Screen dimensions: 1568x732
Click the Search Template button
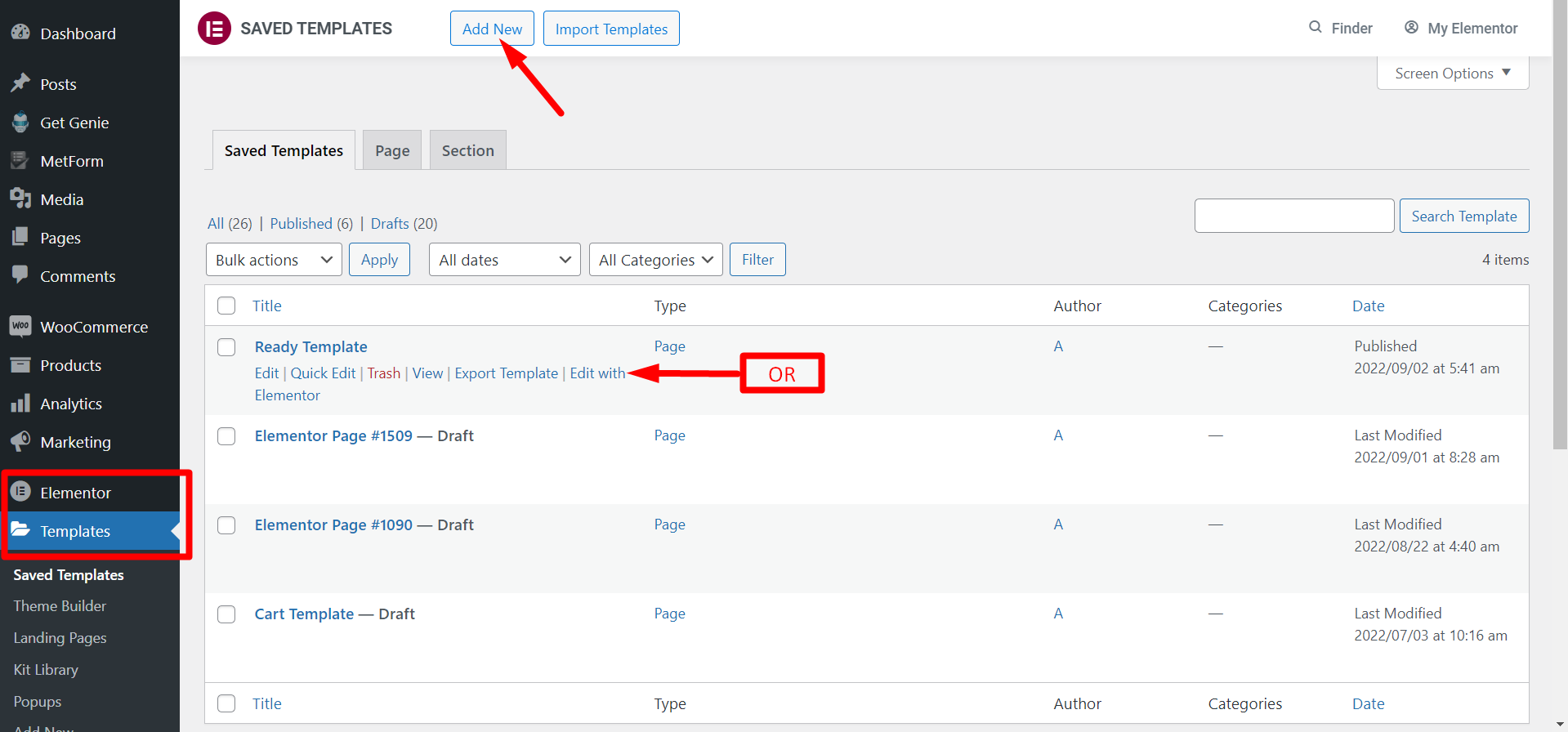coord(1464,216)
